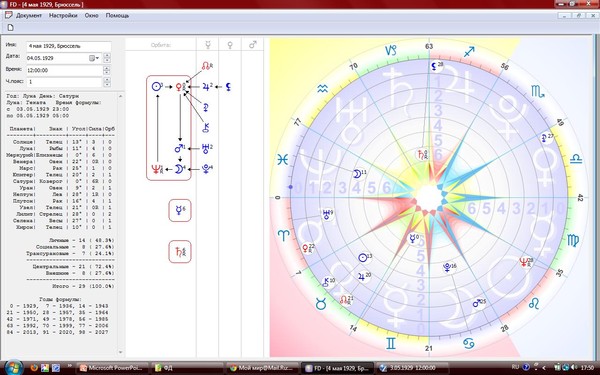Screen dimensions: 600x375
Task: Click the data panel scrollbar down arrow
Action: click(x=121, y=352)
